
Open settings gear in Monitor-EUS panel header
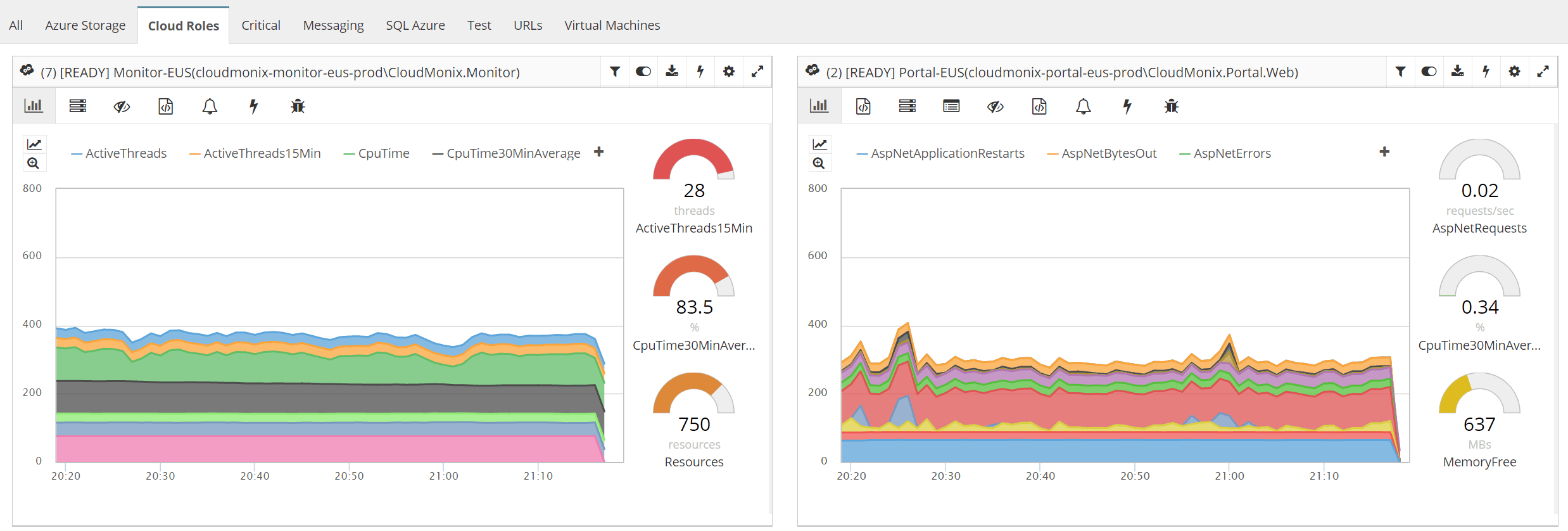[729, 72]
